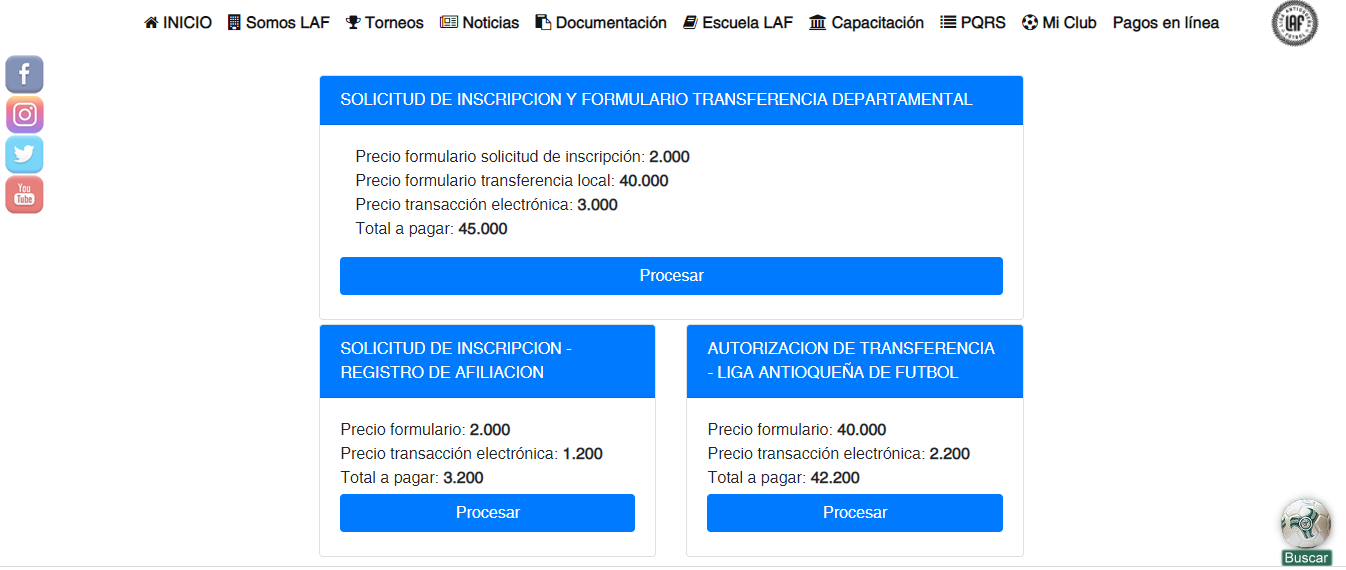Process the Autorizacion de Transferencia payment

click(x=854, y=513)
